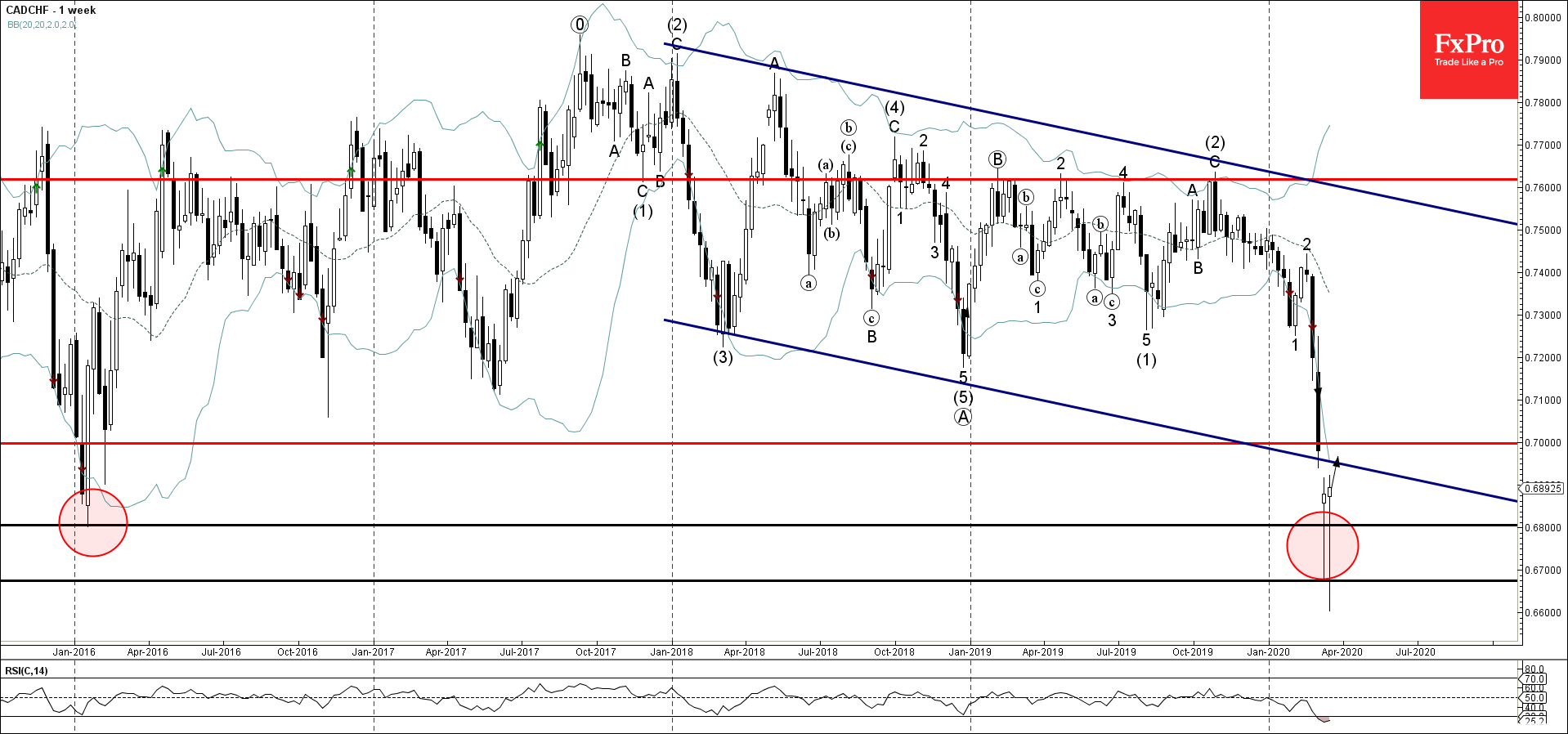
Task: Select the Apr-2020 date on time axis
Action: (1342, 651)
